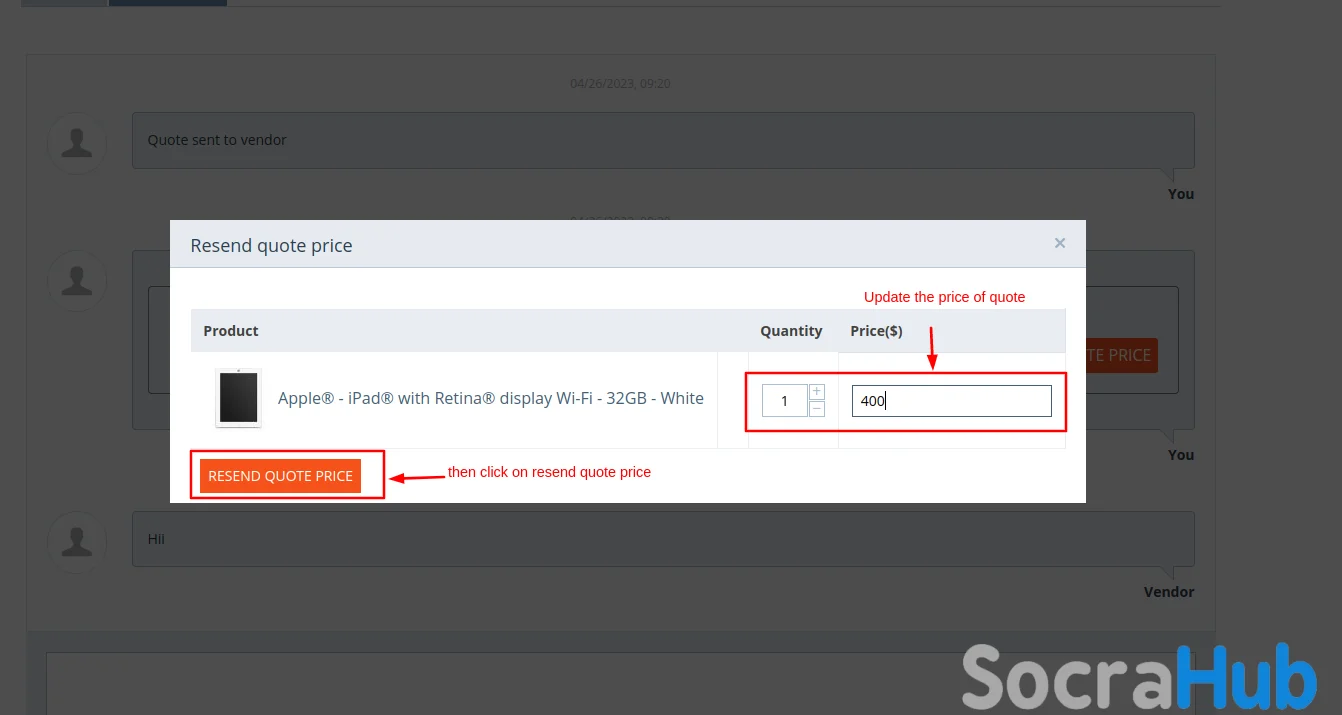Decrease quantity with the minus stepper

tap(817, 409)
